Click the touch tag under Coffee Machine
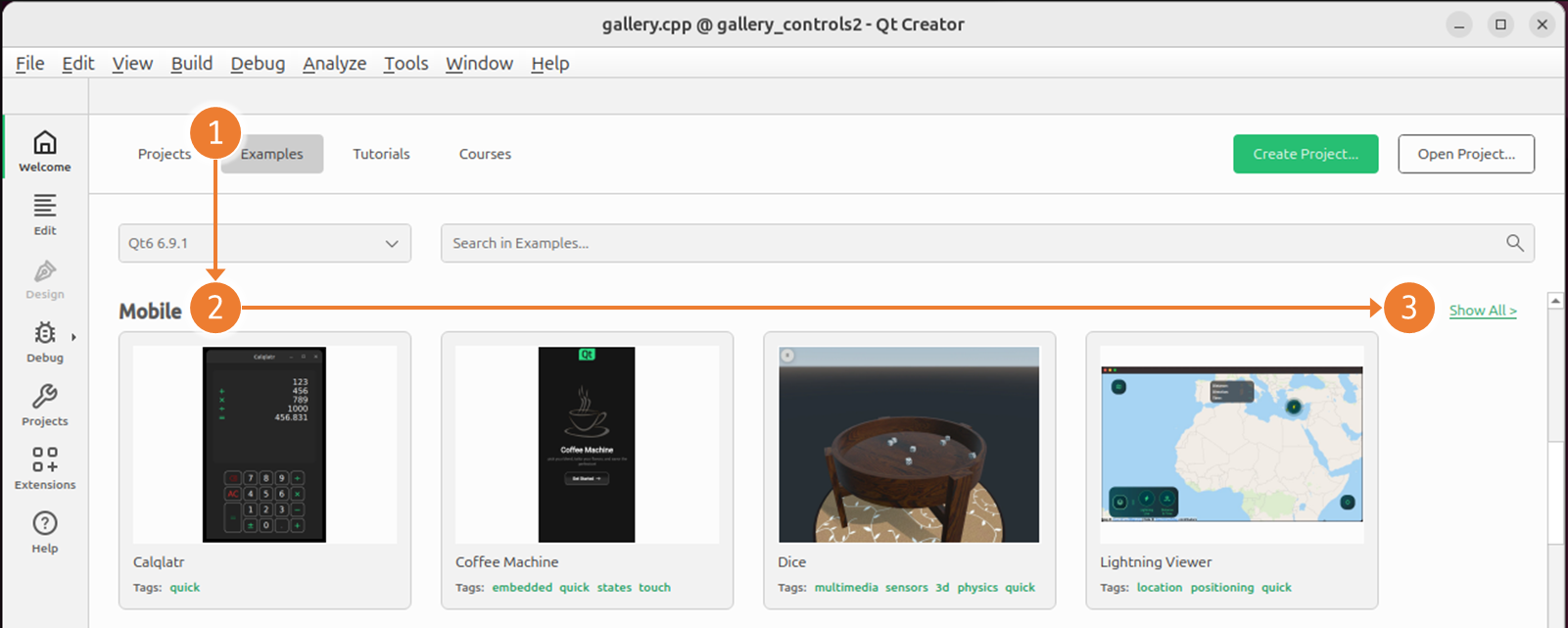Screen dimensions: 1568x628 654,588
